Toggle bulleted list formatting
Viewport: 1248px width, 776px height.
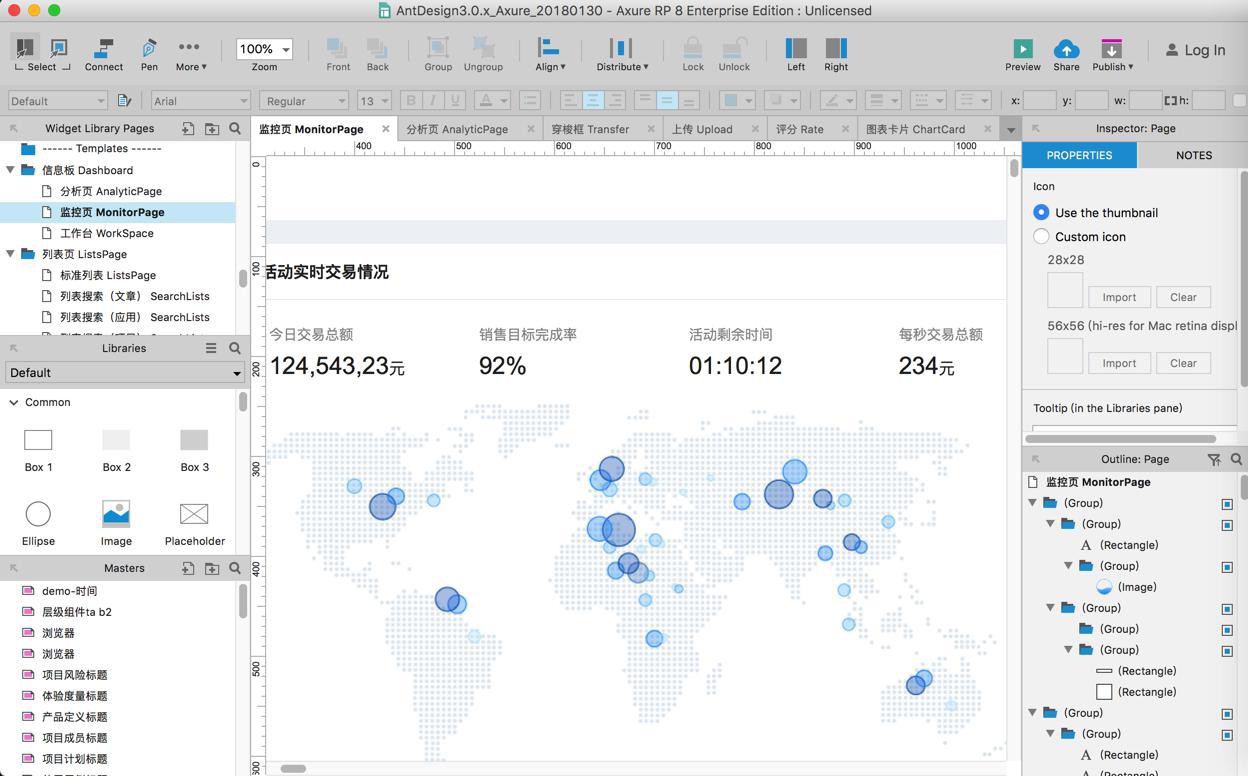click(x=530, y=100)
